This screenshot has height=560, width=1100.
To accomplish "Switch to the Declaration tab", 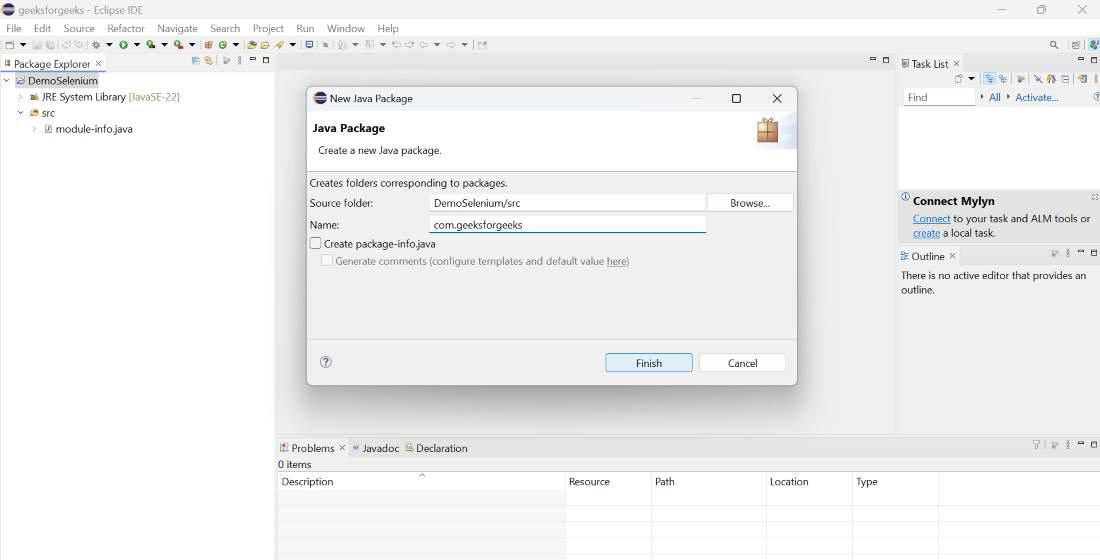I will pos(436,448).
